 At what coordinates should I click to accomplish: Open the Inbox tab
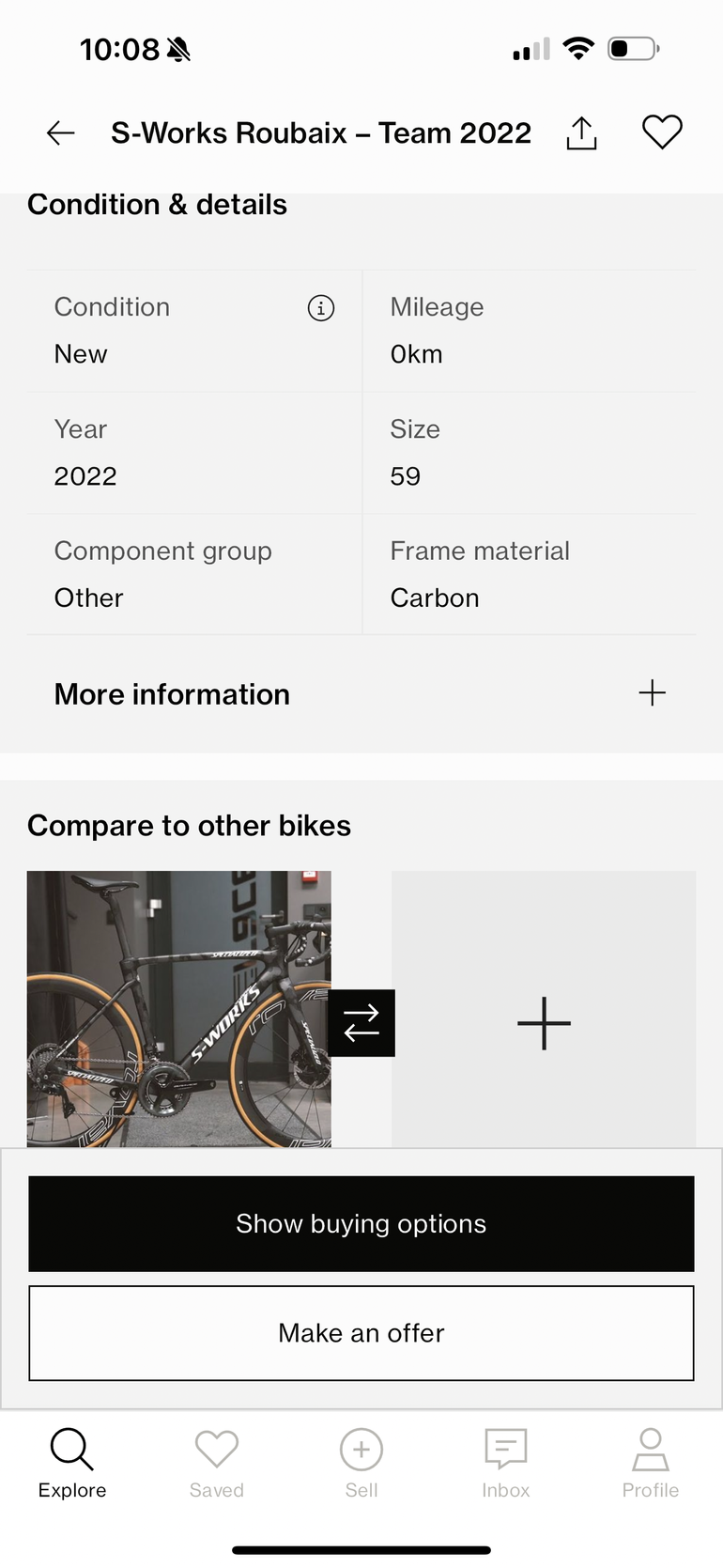(506, 1464)
